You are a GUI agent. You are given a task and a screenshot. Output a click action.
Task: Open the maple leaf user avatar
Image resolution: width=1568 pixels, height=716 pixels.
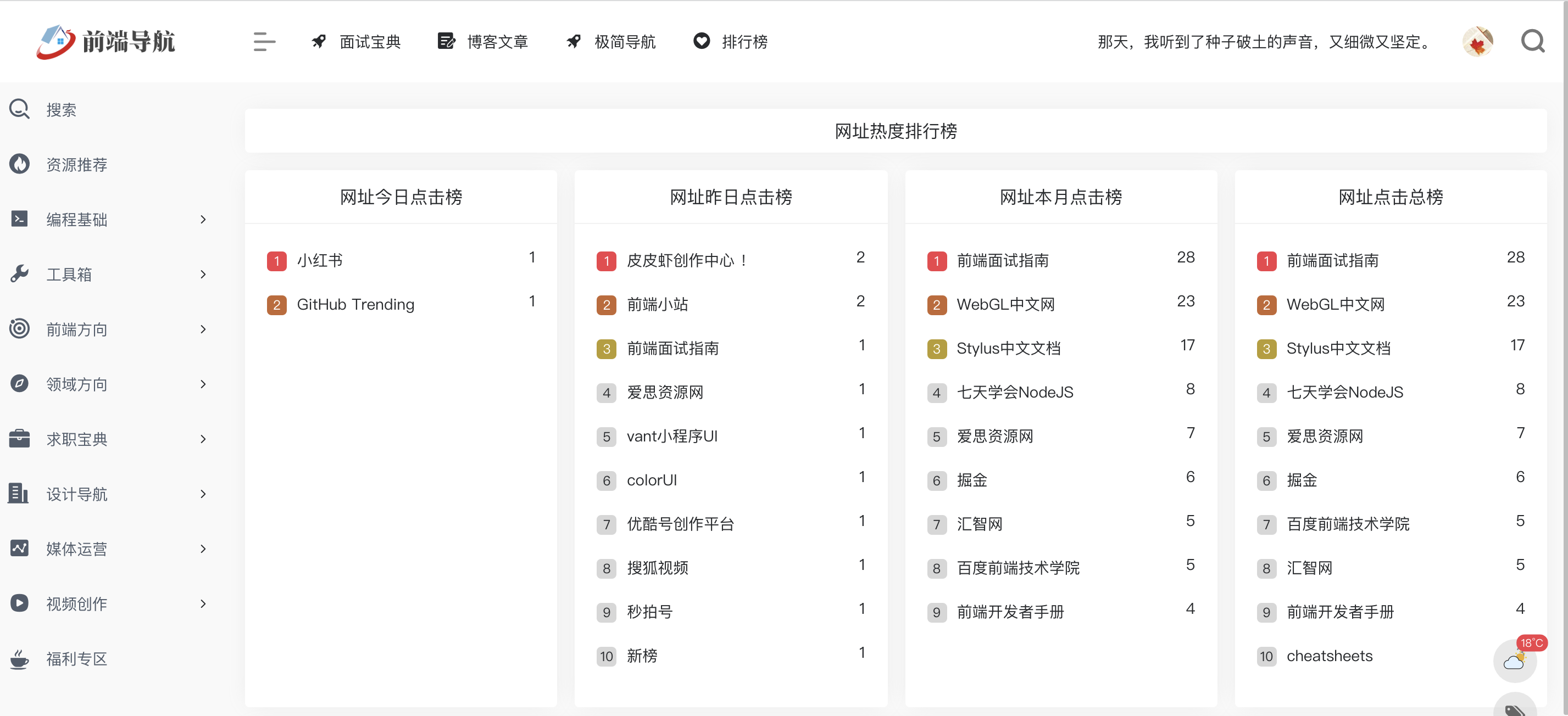pyautogui.click(x=1477, y=41)
